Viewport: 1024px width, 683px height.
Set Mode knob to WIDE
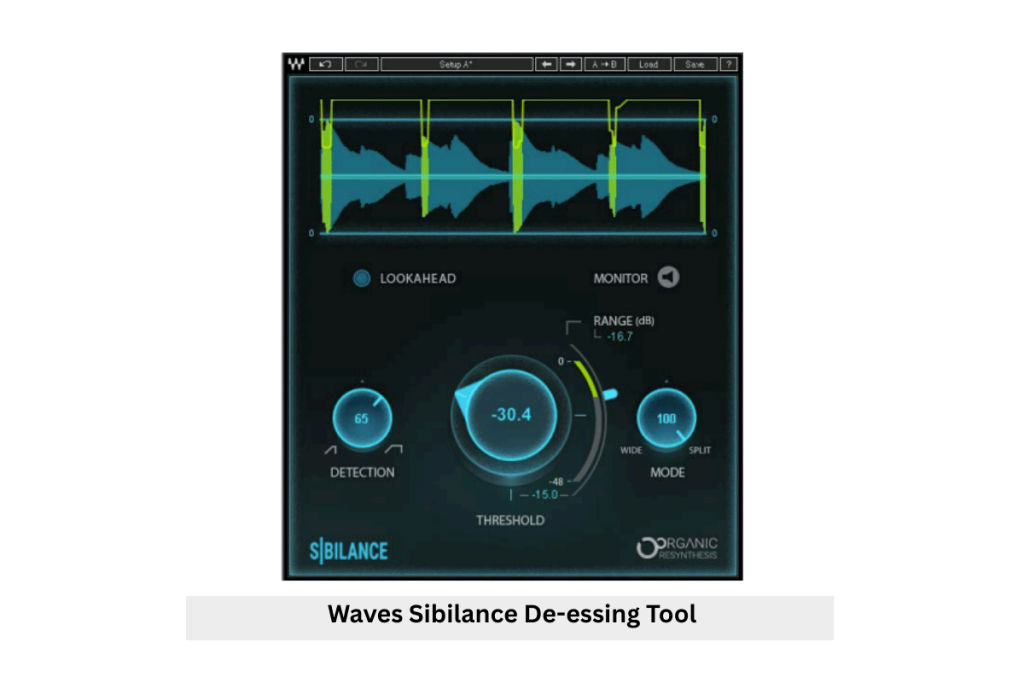[630, 449]
